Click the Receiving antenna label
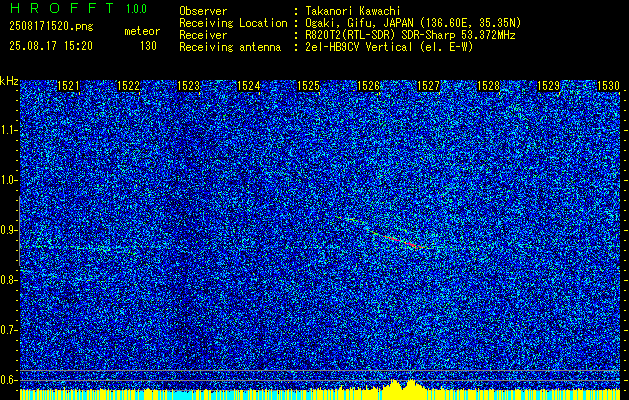629x400 pixels. tap(230, 47)
